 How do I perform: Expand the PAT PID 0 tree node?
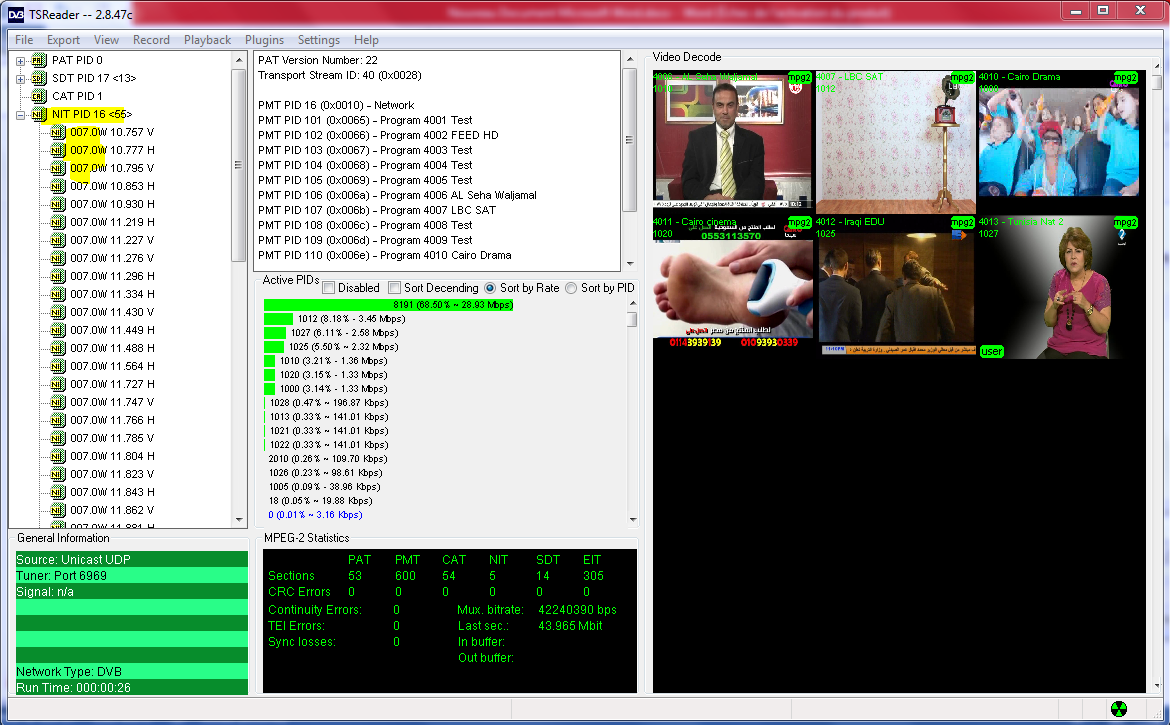coord(21,61)
